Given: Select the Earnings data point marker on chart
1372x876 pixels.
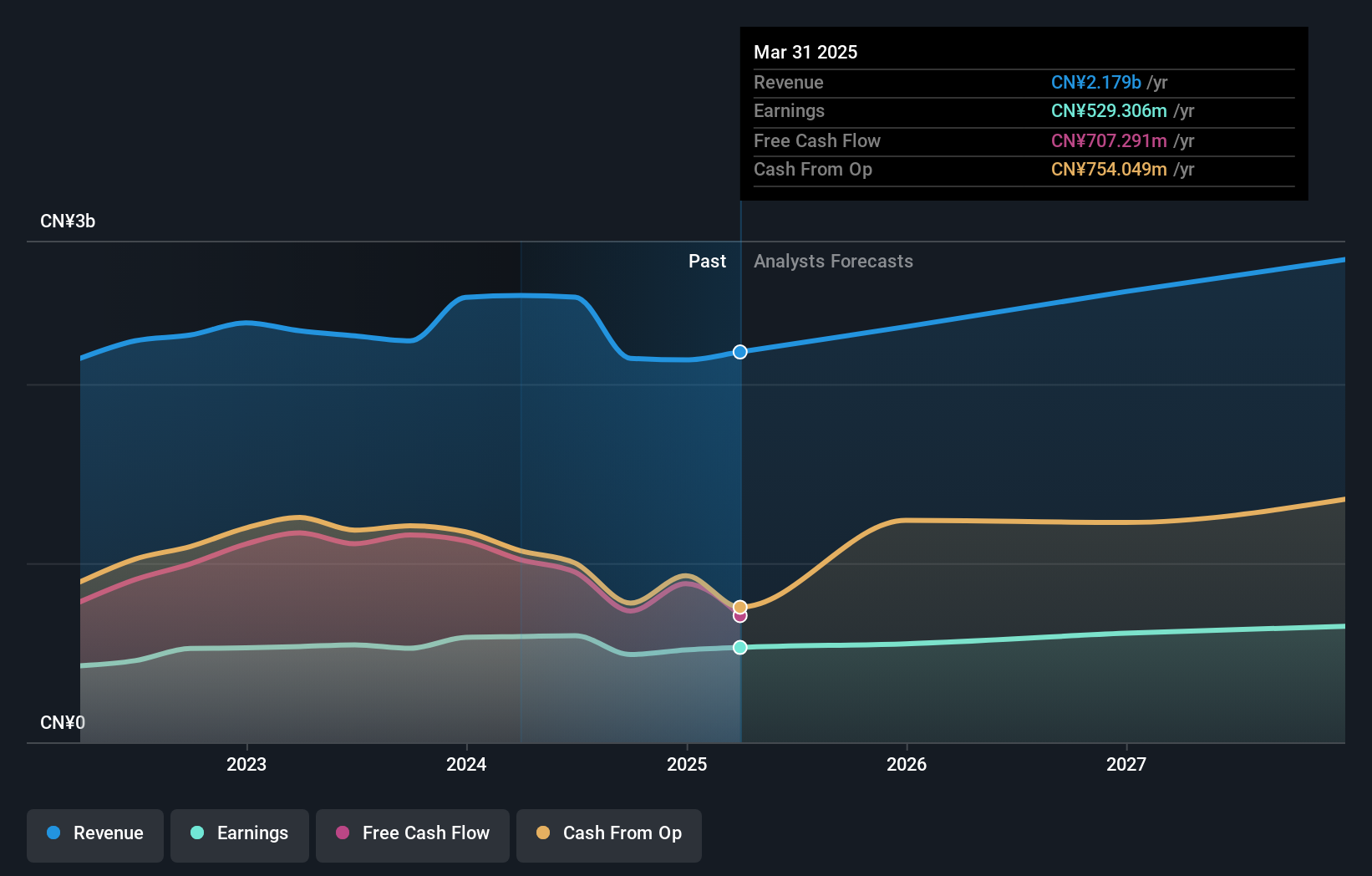Looking at the screenshot, I should [x=740, y=647].
